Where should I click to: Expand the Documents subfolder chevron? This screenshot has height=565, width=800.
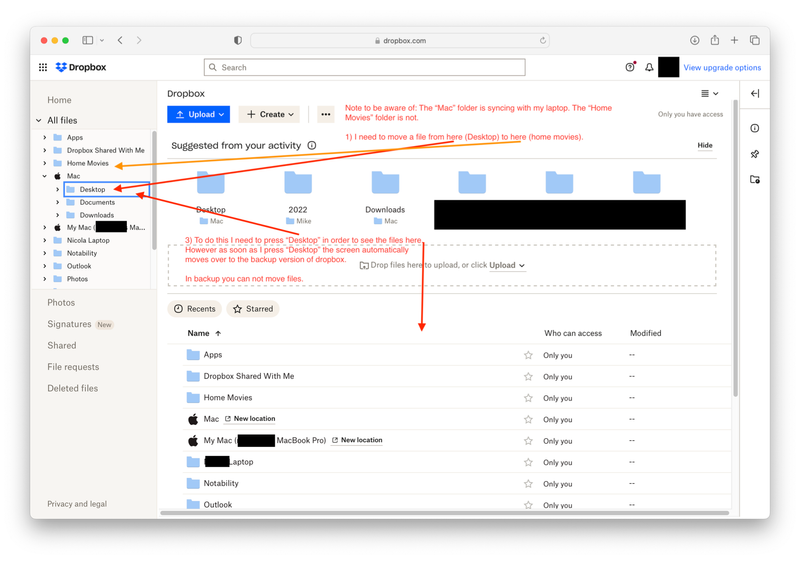(x=58, y=202)
